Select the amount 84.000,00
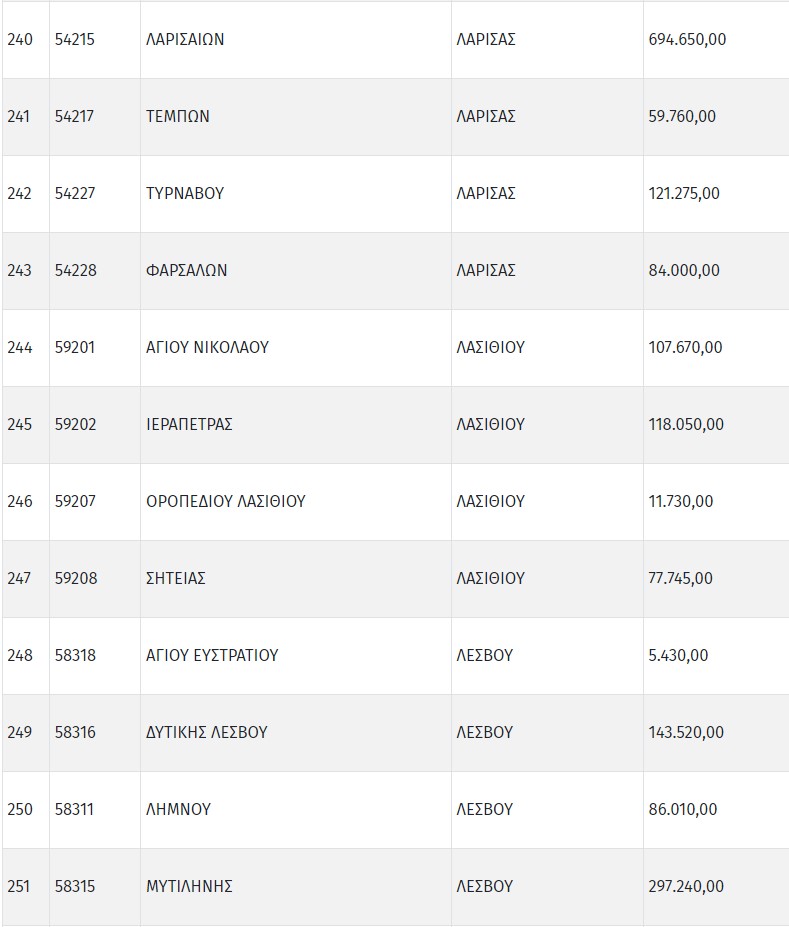 click(x=684, y=271)
